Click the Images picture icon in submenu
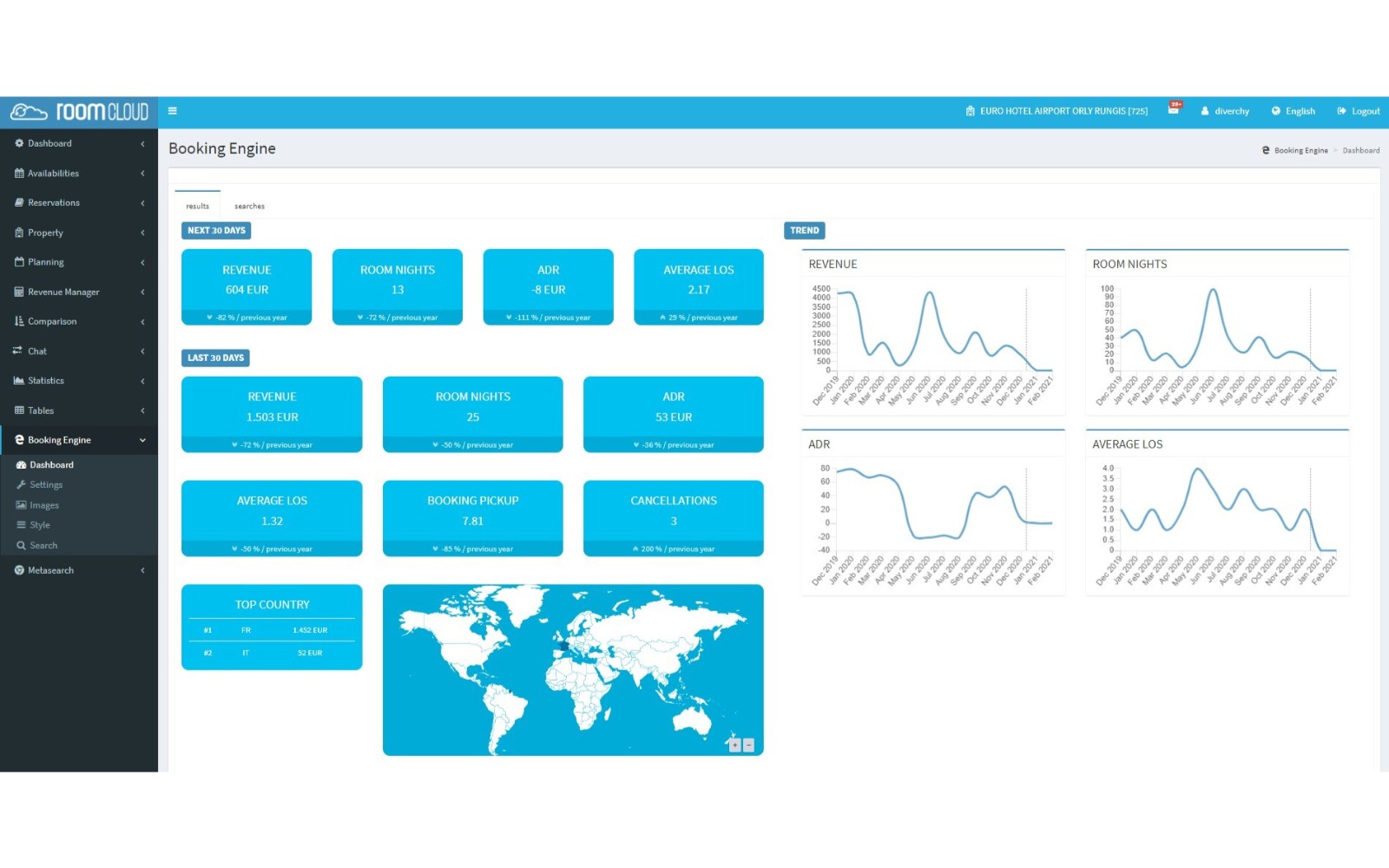The width and height of the screenshot is (1389, 868). (21, 505)
